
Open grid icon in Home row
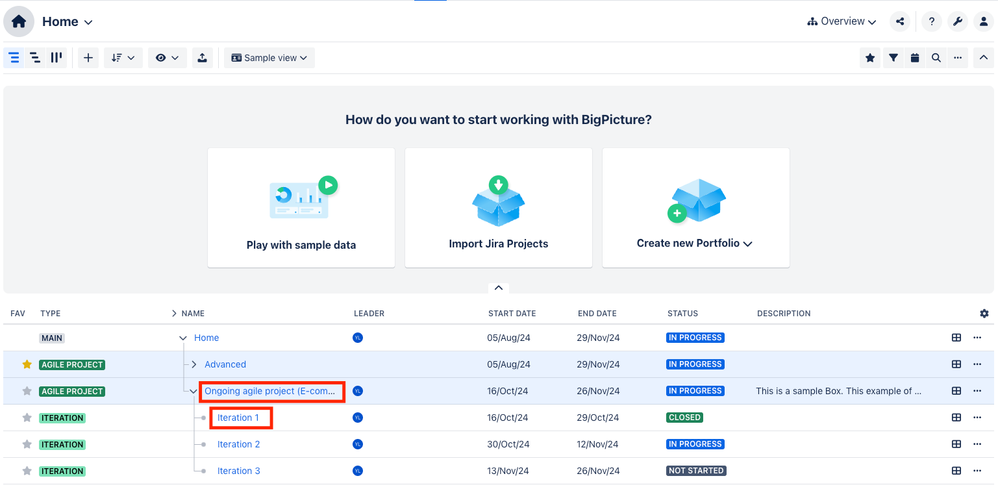(956, 338)
